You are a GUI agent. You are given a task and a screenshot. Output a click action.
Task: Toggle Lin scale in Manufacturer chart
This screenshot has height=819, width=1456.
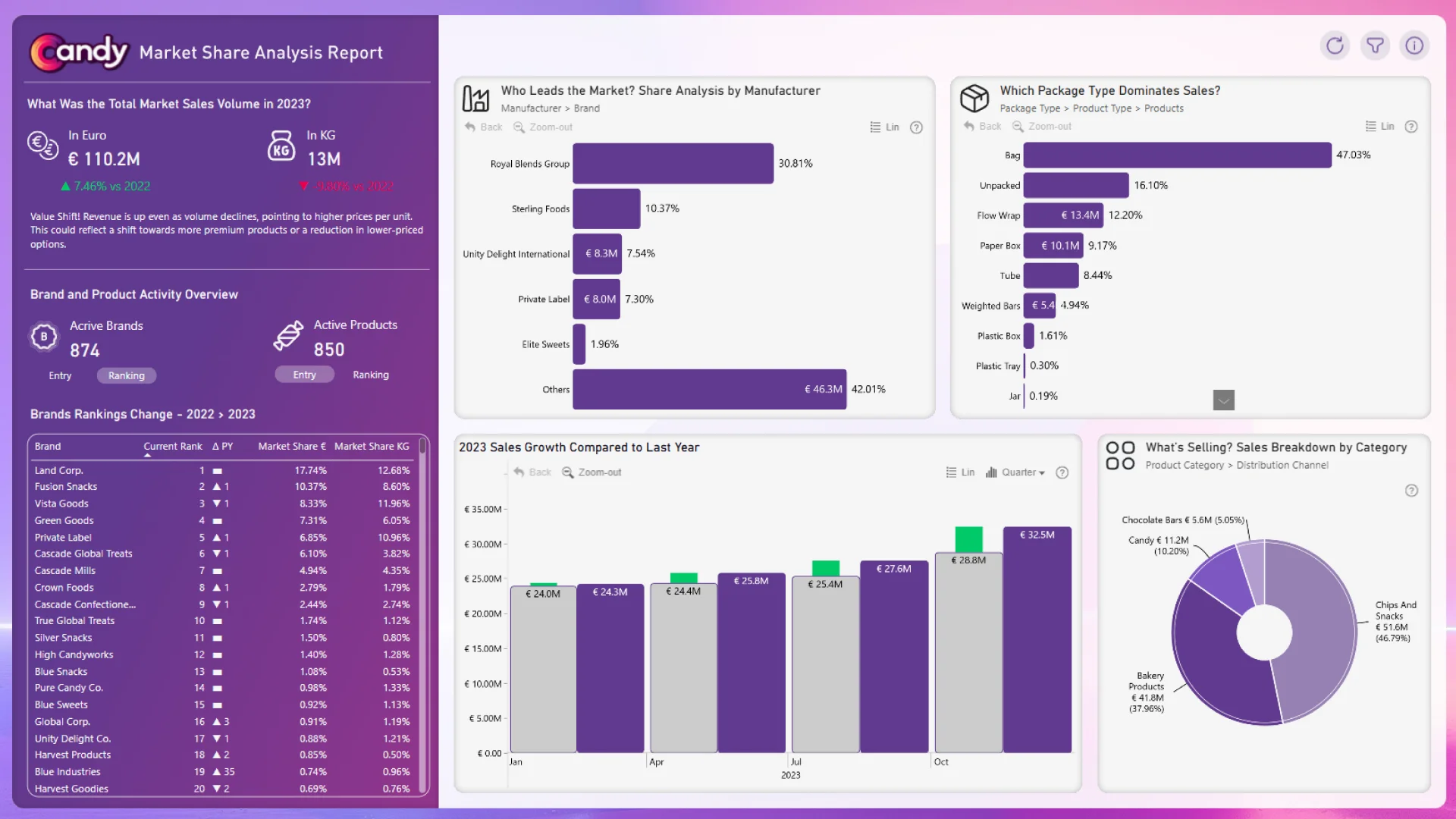point(884,127)
